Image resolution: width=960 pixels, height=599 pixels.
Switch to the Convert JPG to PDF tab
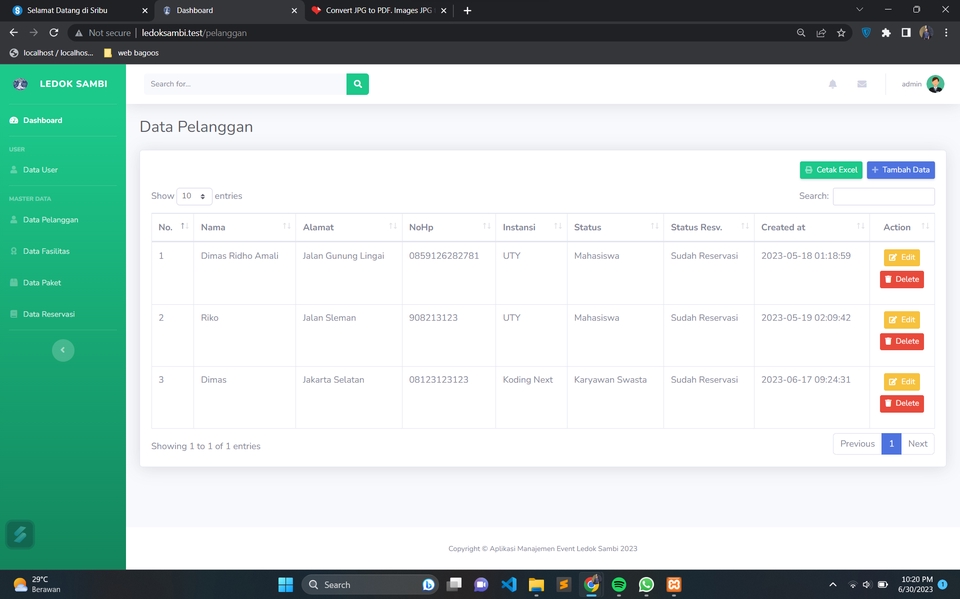(378, 10)
